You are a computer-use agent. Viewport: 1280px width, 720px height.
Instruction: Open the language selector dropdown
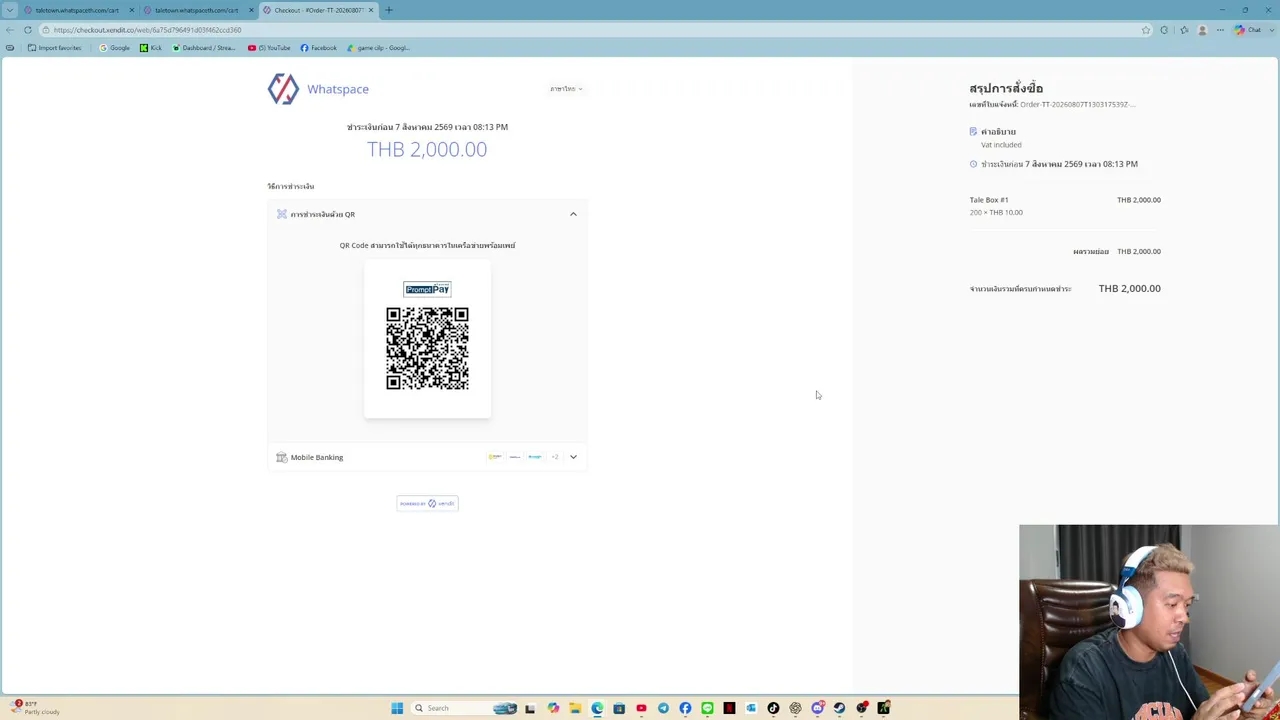[566, 89]
